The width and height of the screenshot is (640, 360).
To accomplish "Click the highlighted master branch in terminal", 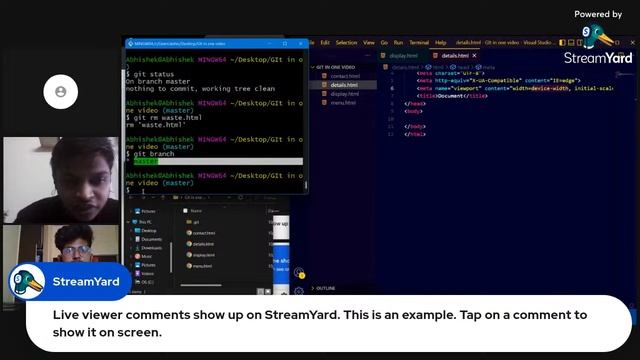I will pyautogui.click(x=146, y=162).
